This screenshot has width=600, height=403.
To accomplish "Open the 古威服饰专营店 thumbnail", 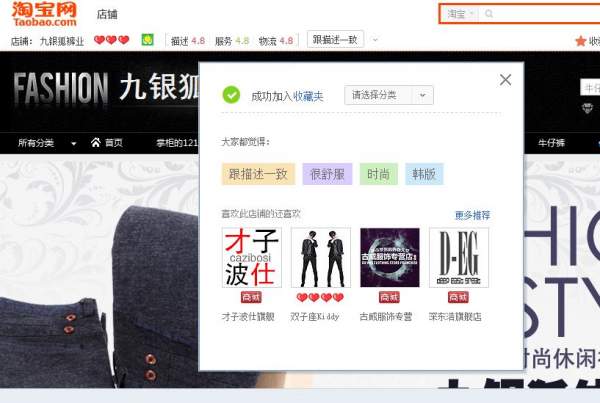I will pos(390,257).
